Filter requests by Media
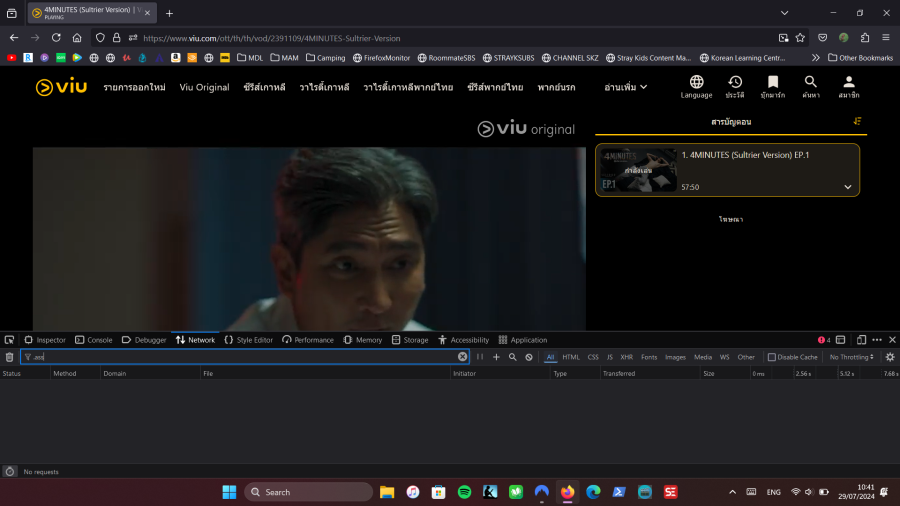Image resolution: width=900 pixels, height=506 pixels. click(x=703, y=357)
